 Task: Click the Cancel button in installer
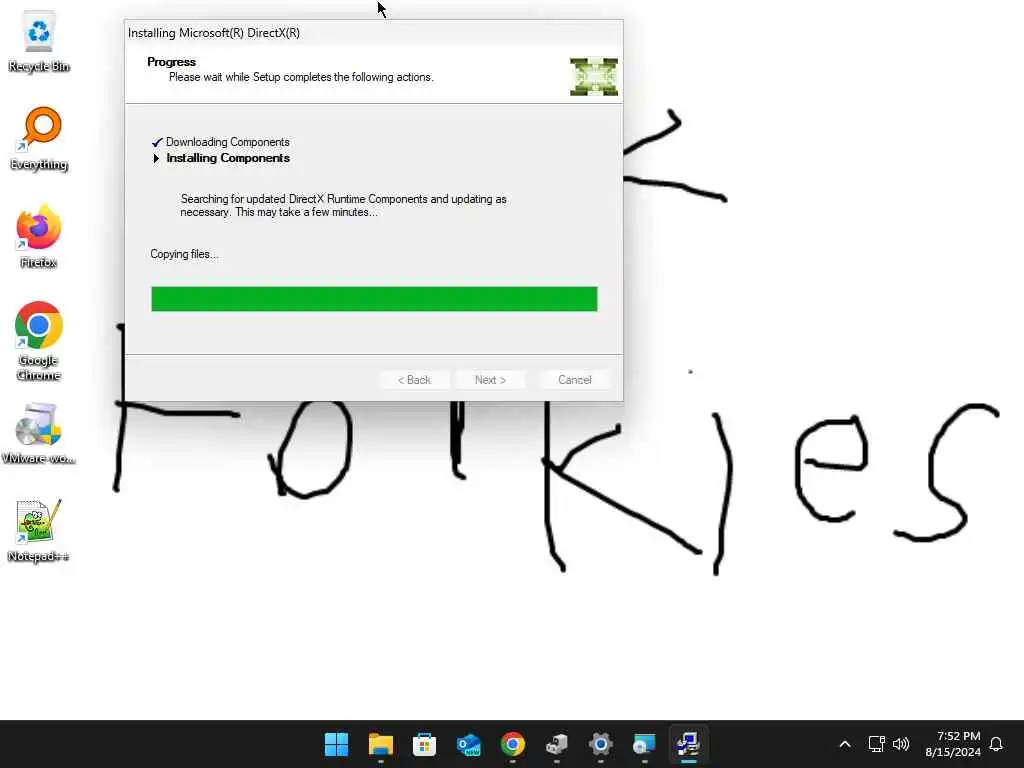pos(575,380)
